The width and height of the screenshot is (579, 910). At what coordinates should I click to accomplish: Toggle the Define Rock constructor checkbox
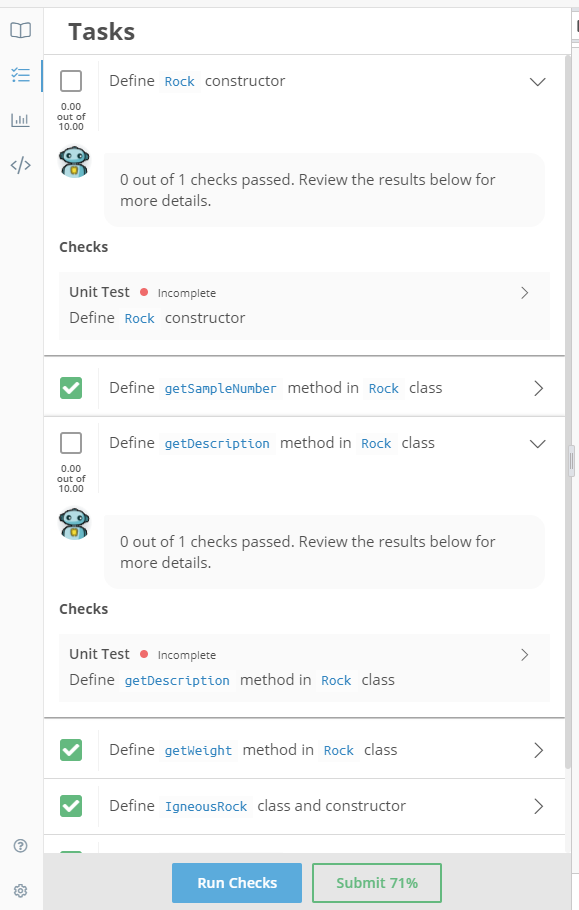coord(71,81)
